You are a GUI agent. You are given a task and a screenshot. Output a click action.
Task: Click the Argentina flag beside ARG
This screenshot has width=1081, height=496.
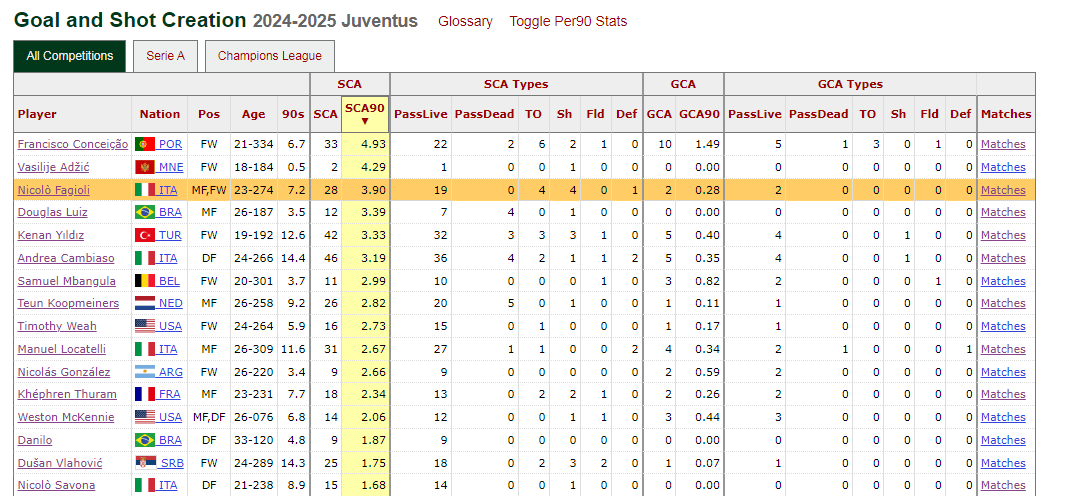(145, 372)
